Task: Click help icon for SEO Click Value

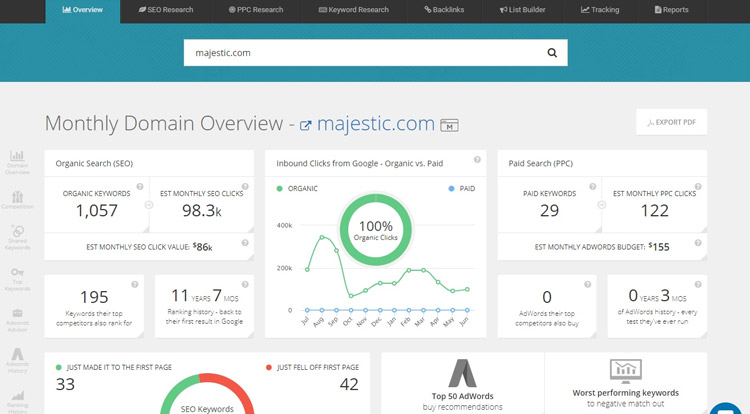Action: point(245,243)
